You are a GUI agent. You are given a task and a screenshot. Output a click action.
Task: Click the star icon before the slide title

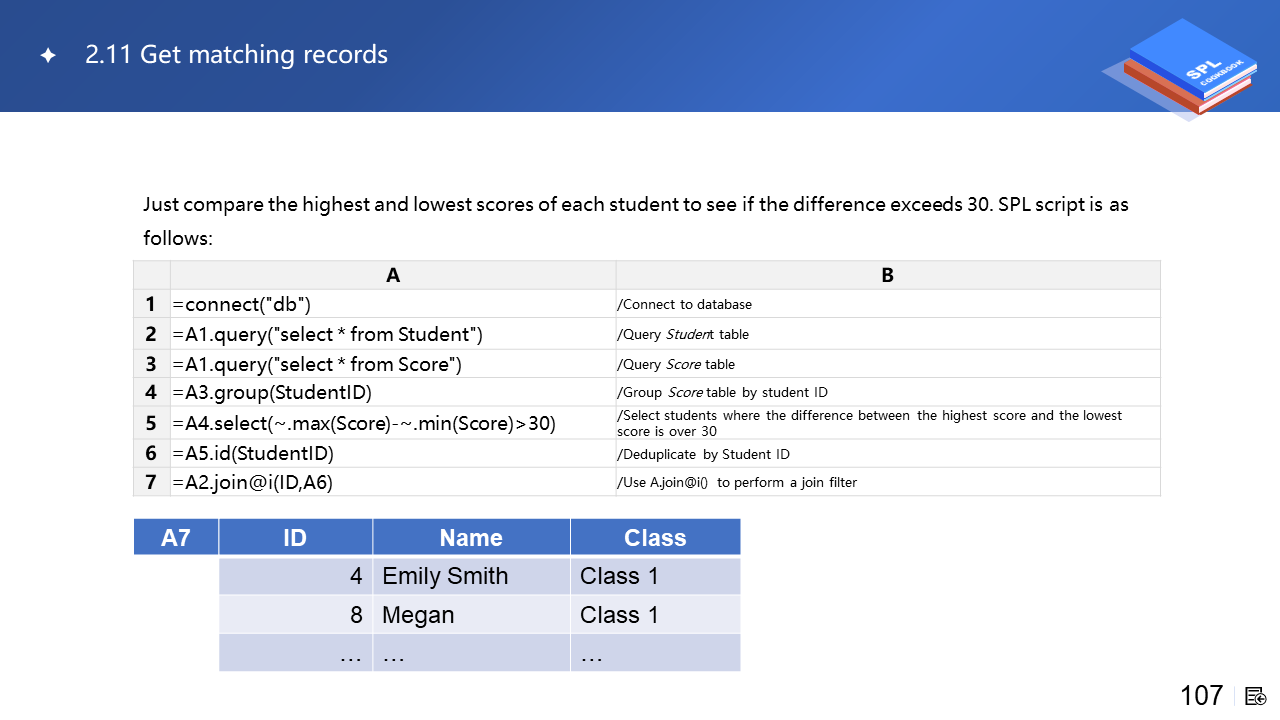[48, 55]
